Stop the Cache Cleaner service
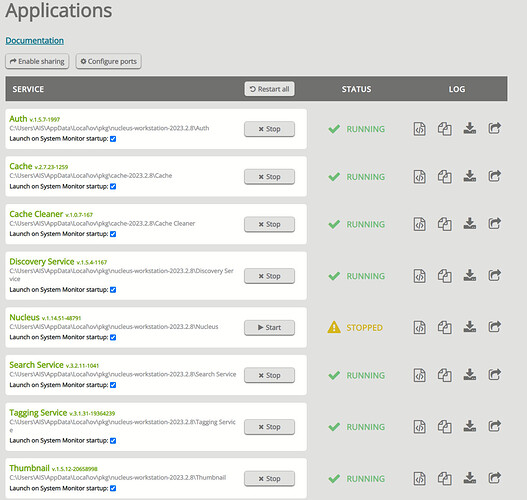This screenshot has width=527, height=500. tap(270, 224)
